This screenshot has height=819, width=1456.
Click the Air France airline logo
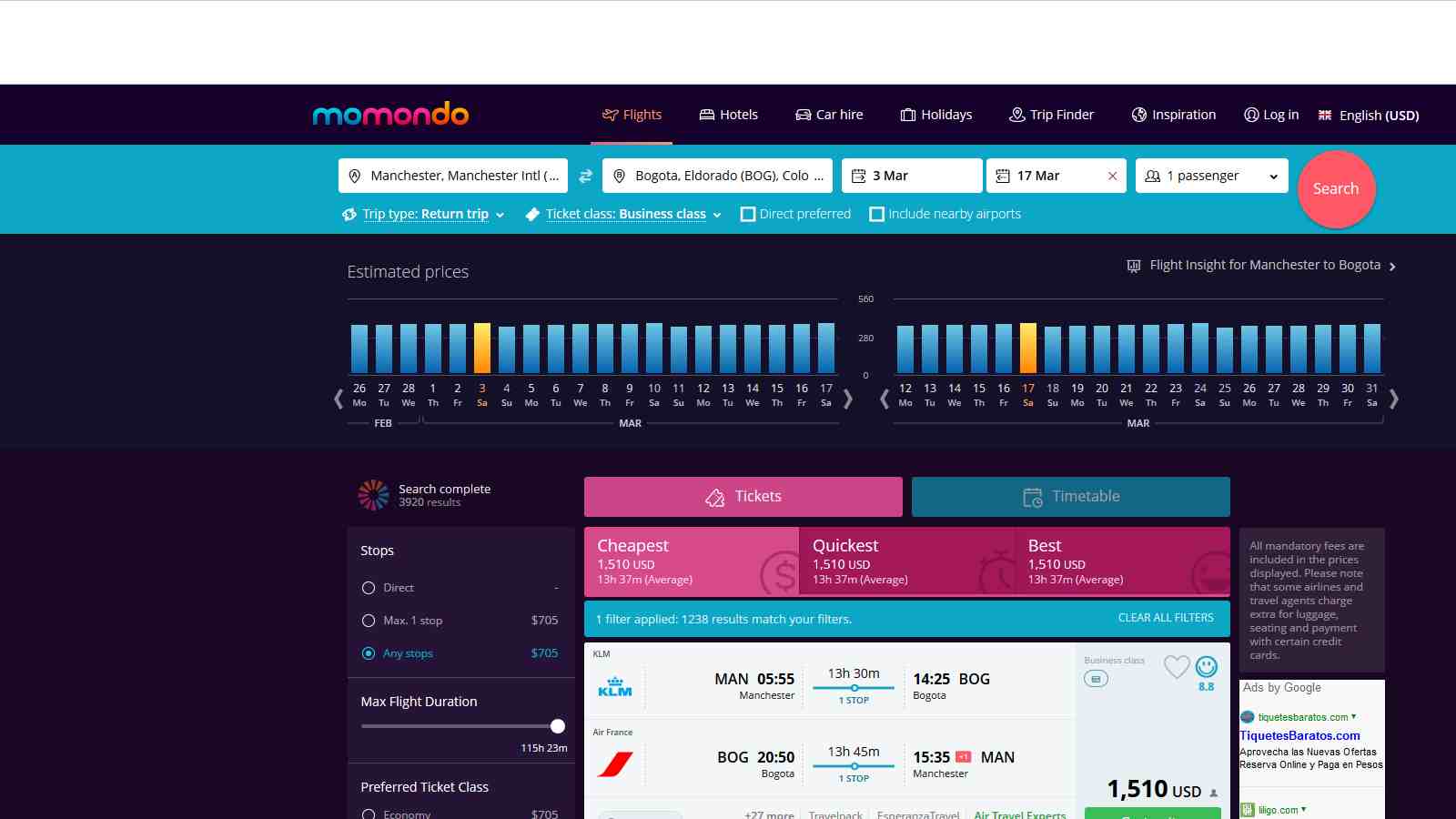tap(615, 764)
